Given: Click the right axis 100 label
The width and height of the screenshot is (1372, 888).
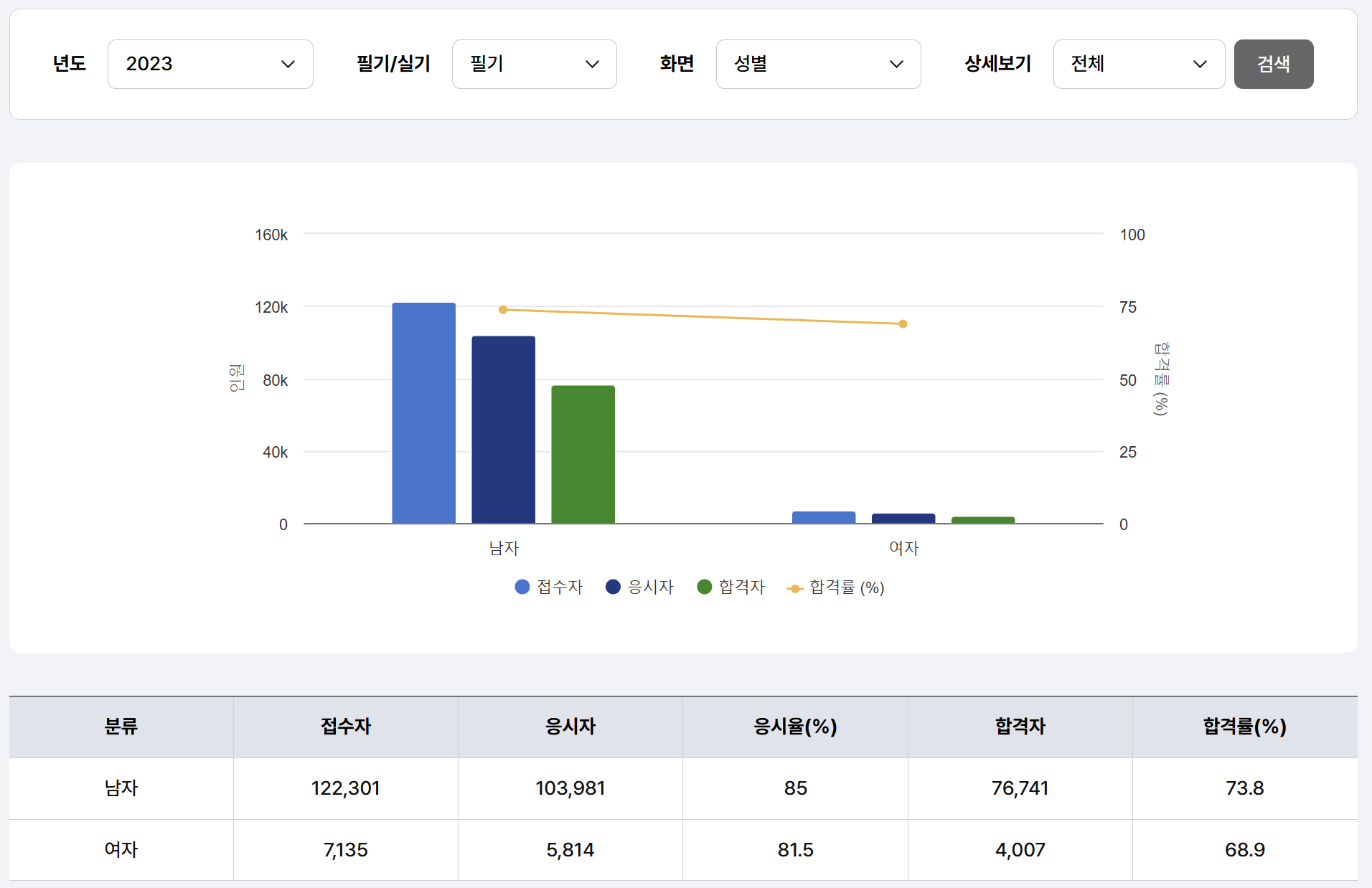Looking at the screenshot, I should (1132, 235).
